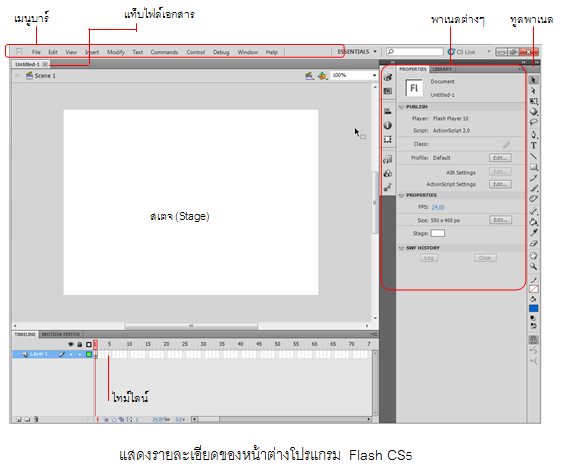The height and width of the screenshot is (467, 571).
Task: Open the Edit Scene dropdown icon
Action: pos(309,76)
